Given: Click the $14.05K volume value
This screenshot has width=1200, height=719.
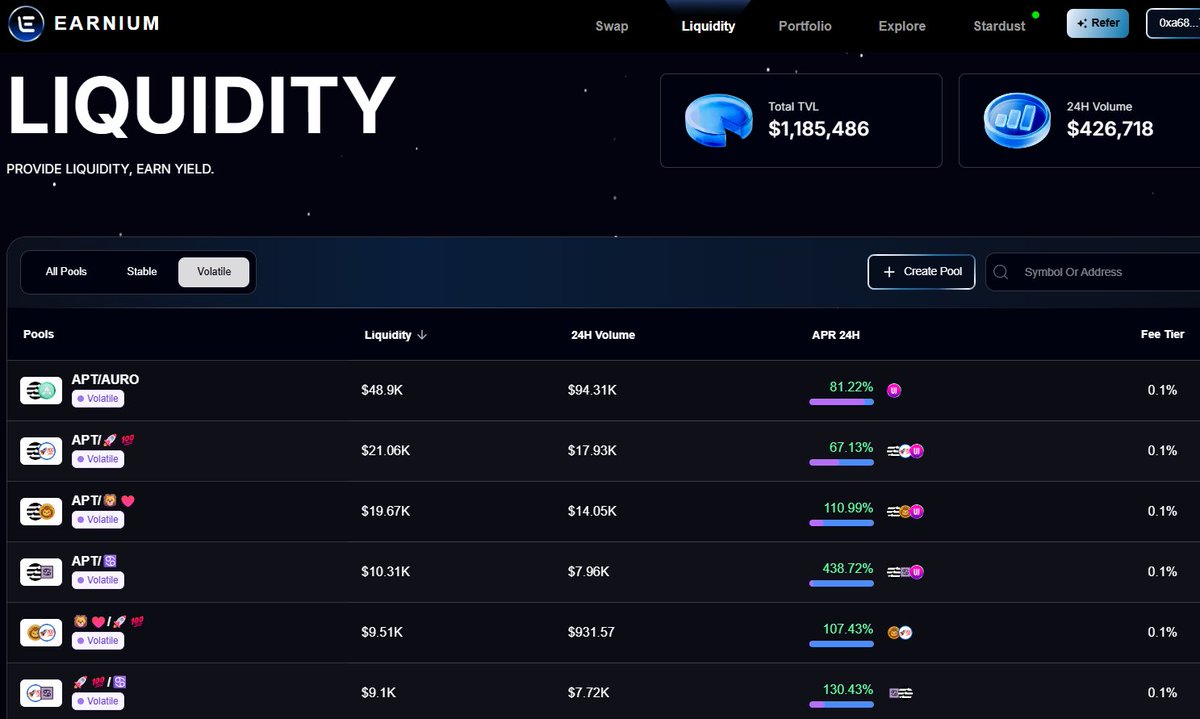Looking at the screenshot, I should pyautogui.click(x=592, y=511).
